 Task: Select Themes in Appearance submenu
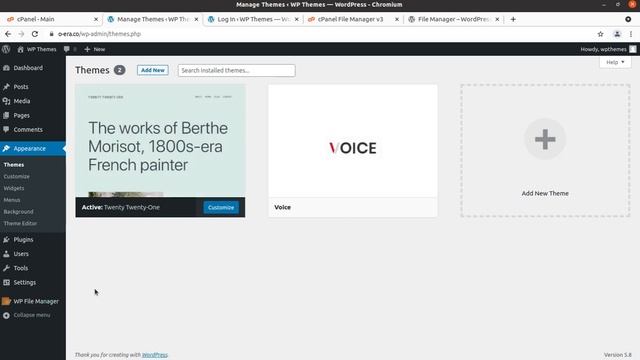point(14,164)
